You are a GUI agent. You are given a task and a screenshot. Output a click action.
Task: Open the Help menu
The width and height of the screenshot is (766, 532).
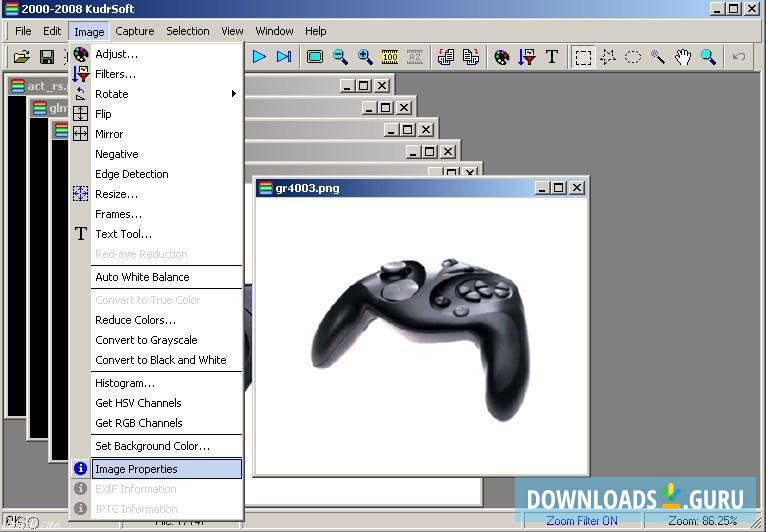[316, 31]
